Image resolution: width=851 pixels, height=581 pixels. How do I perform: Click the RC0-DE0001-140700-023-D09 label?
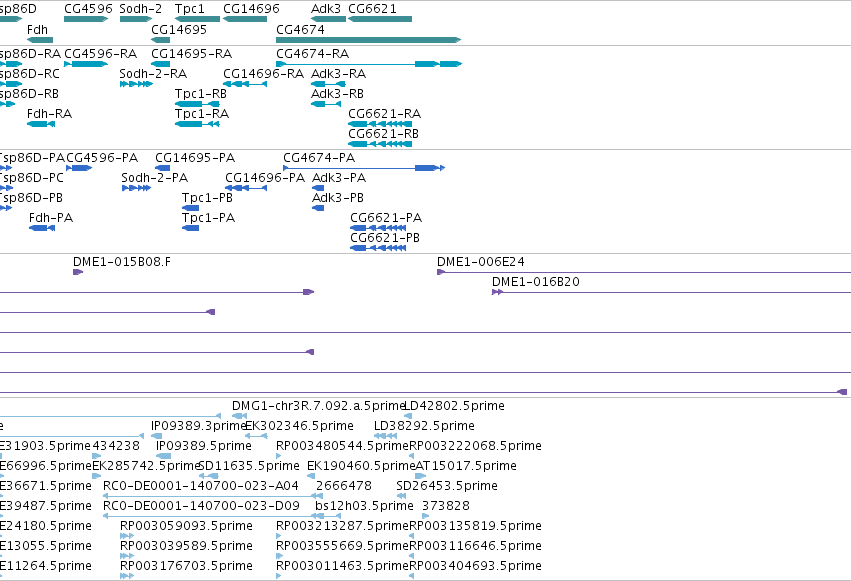pyautogui.click(x=201, y=506)
